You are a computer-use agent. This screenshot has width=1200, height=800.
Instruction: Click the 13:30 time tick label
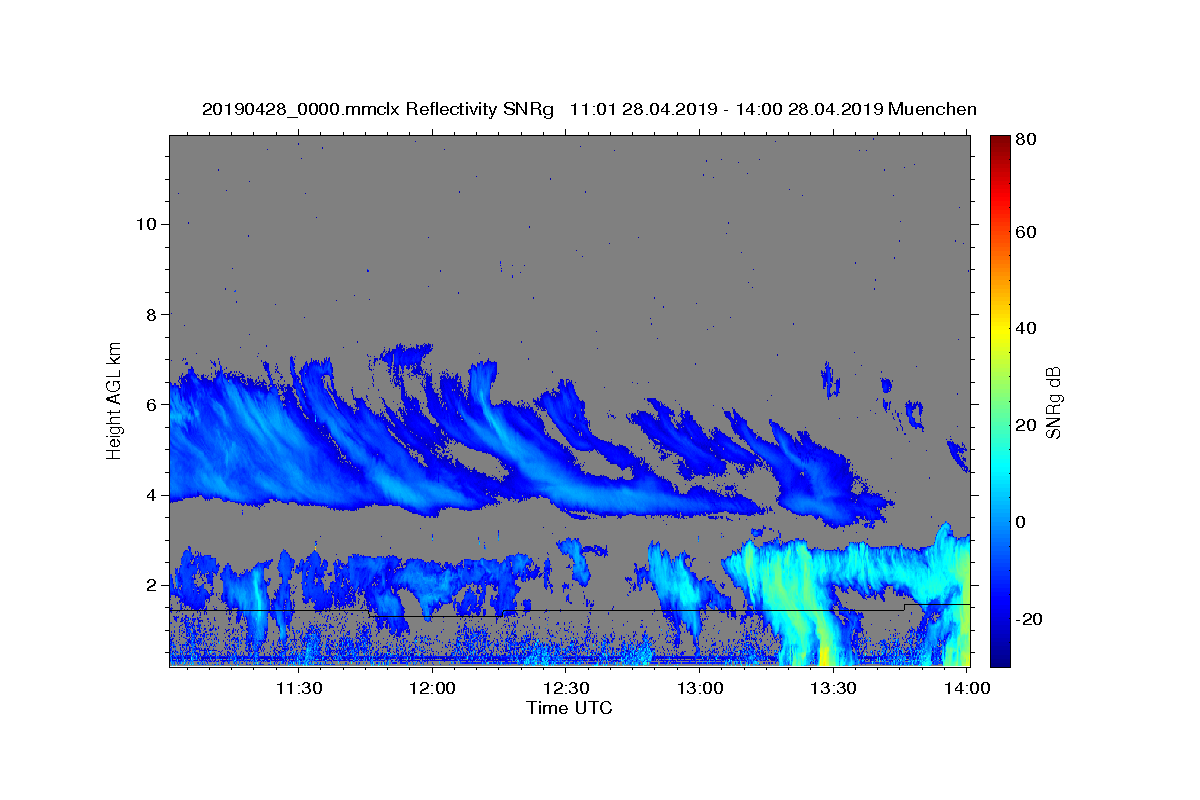[x=833, y=688]
